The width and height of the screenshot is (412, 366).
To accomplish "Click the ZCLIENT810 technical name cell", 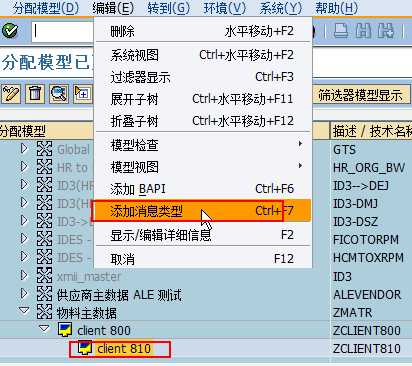I will click(367, 349).
